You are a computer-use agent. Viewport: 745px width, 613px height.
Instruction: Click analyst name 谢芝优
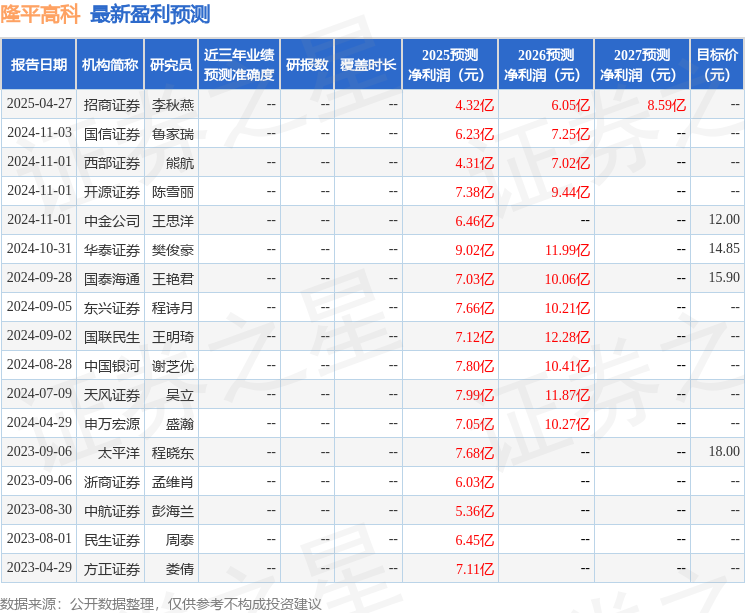click(173, 366)
